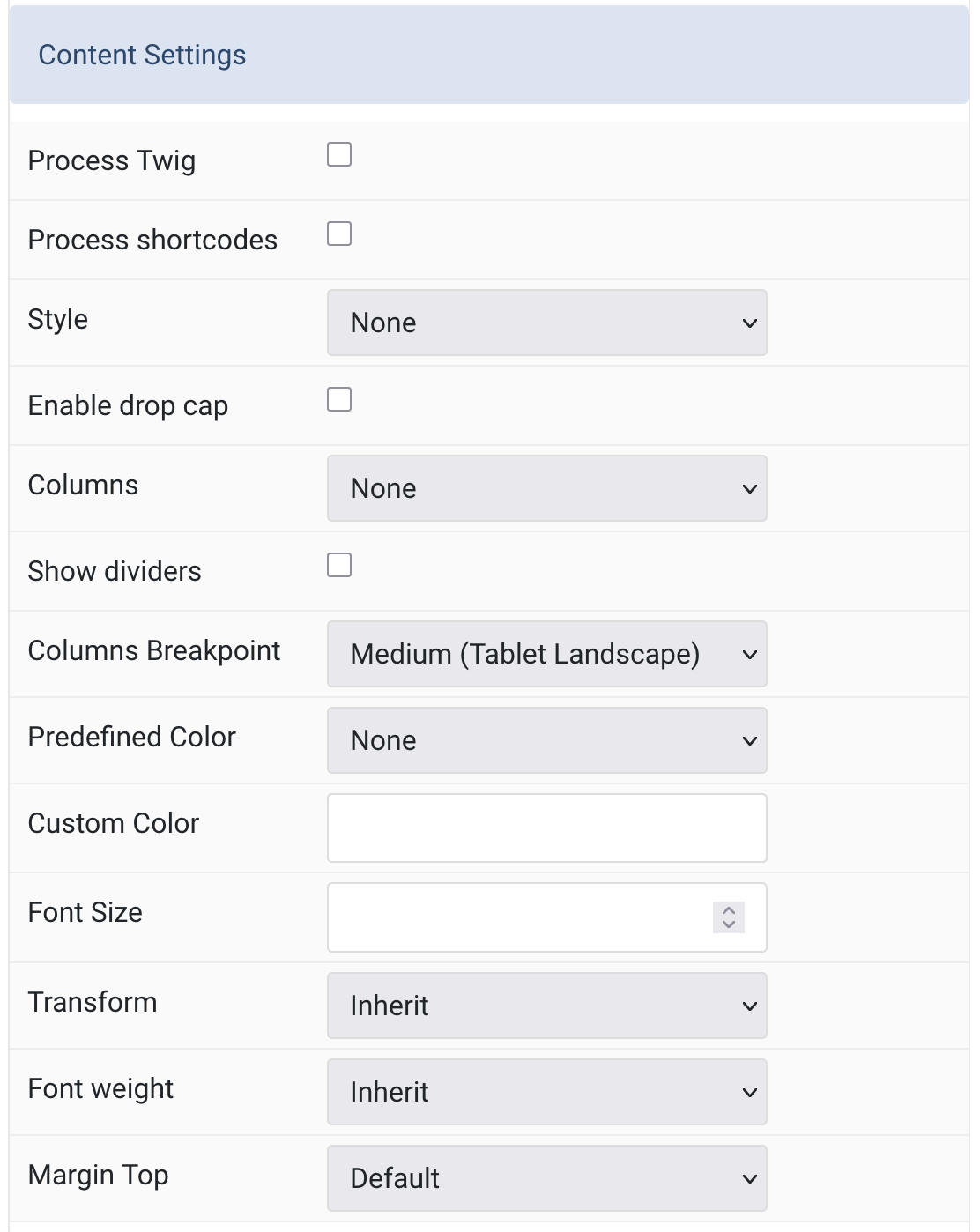Open the Predefined Color dropdown
This screenshot has height=1232, width=980.
click(x=546, y=740)
